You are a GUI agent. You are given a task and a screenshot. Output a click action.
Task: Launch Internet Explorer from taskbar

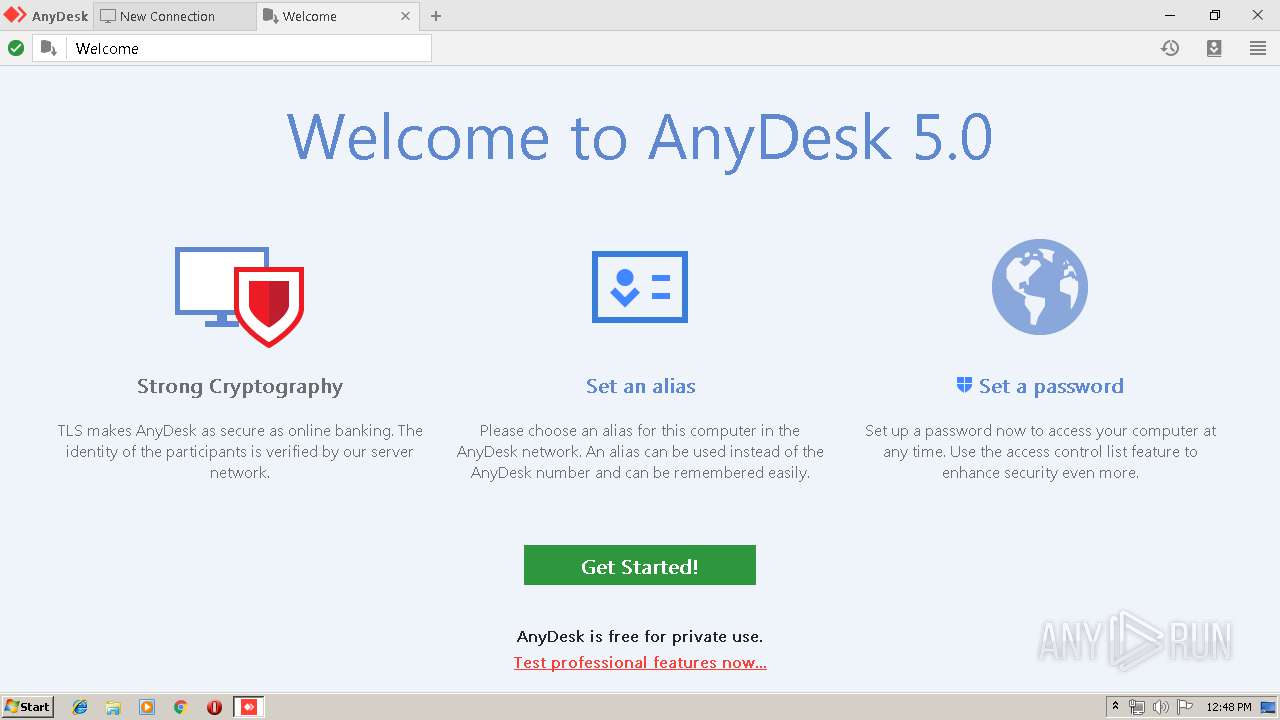click(80, 707)
